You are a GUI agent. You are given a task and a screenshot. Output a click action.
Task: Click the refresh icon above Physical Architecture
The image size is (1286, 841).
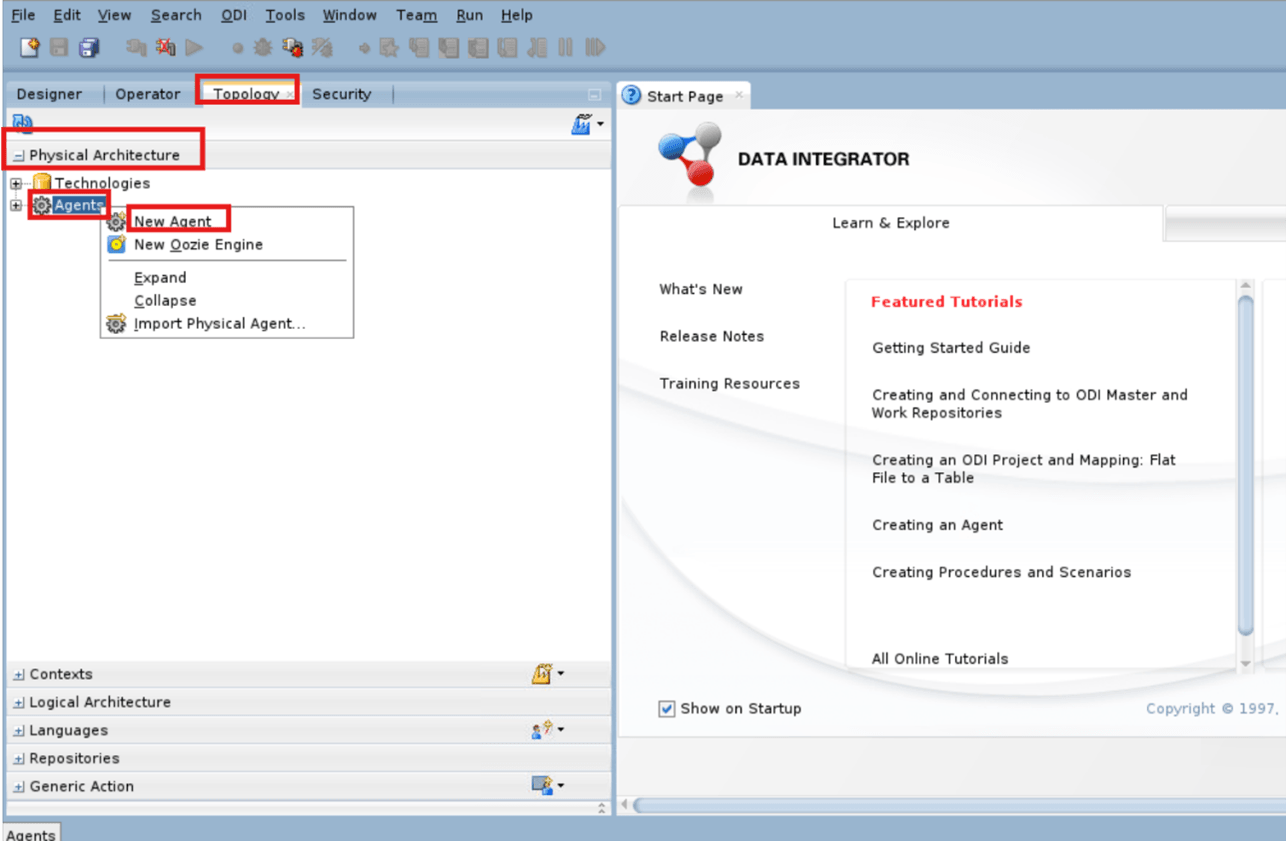click(21, 122)
